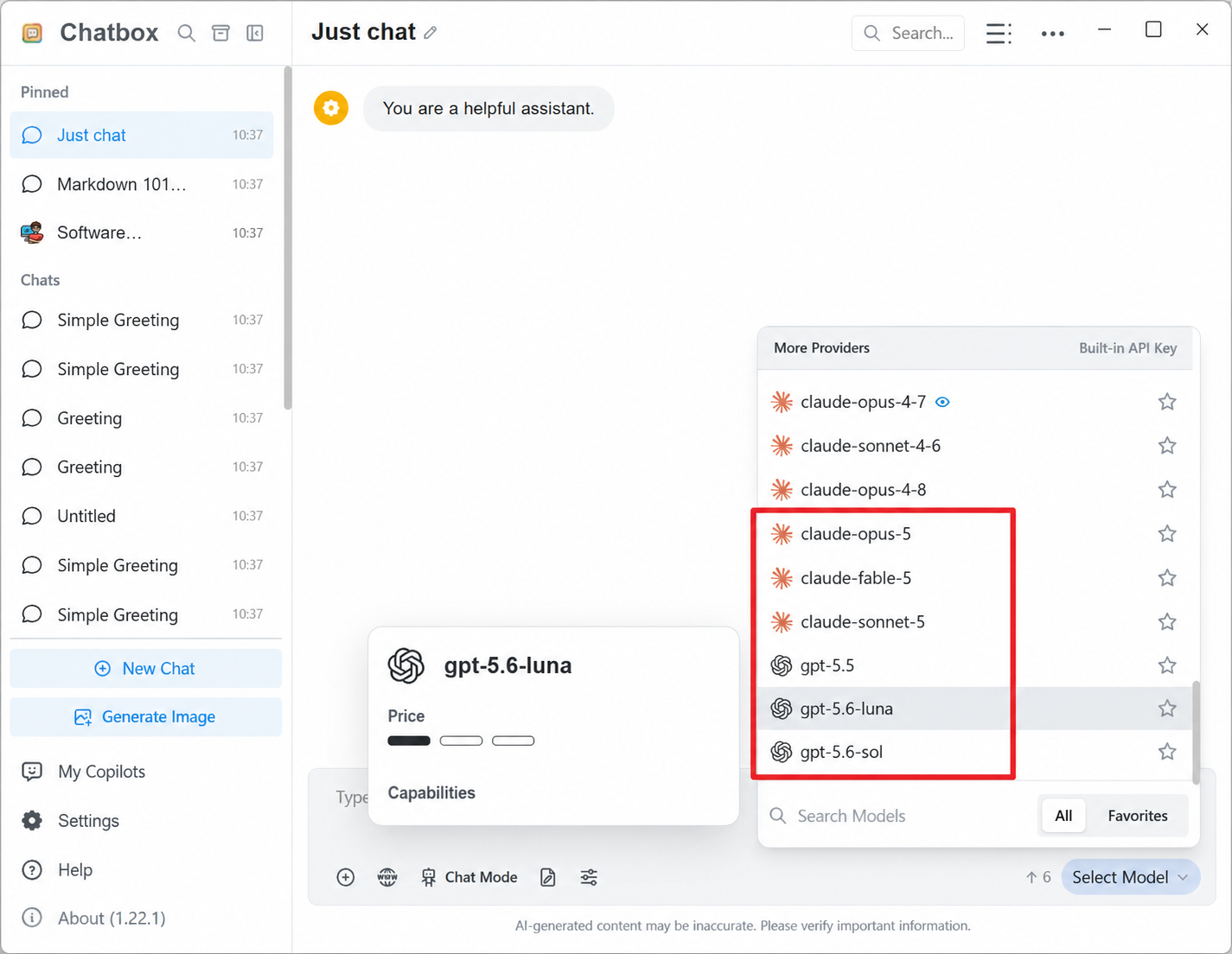The width and height of the screenshot is (1232, 954).
Task: Toggle the star next to claude-sonnet-5
Action: (x=1167, y=621)
